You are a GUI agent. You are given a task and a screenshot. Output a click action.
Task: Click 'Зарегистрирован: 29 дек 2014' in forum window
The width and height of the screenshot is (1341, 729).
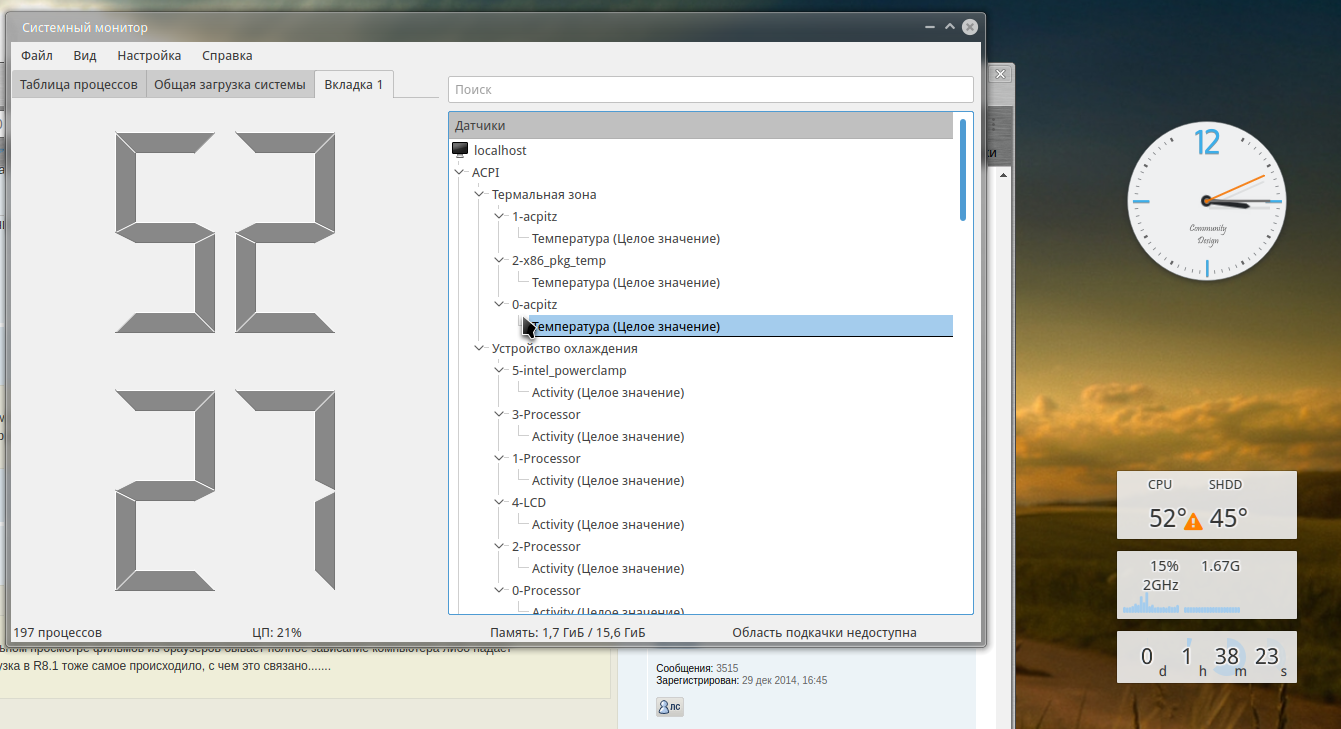click(741, 680)
